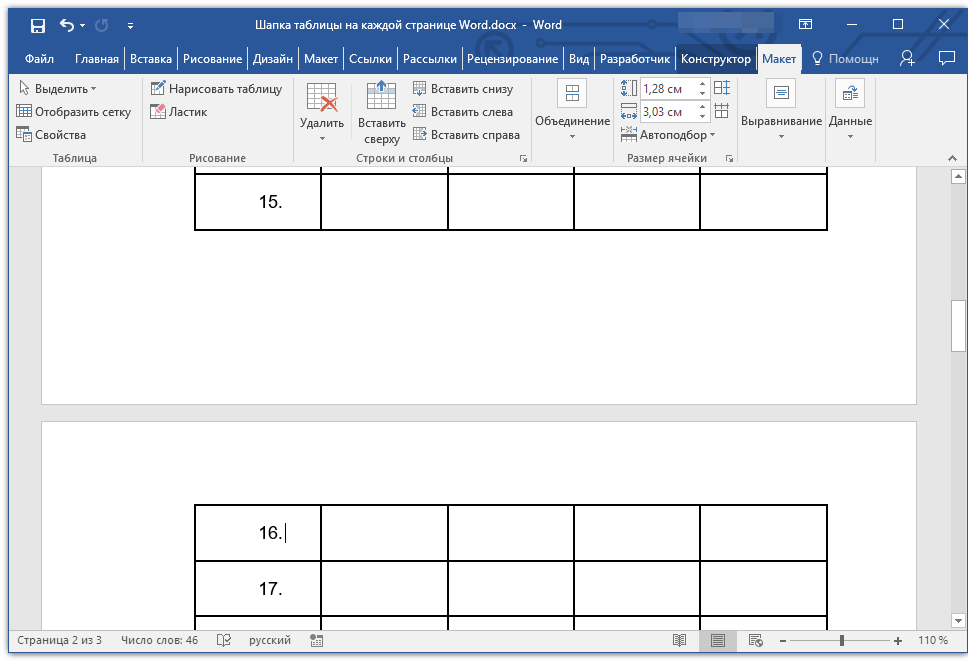Click the row height field showing 1,28 см

pyautogui.click(x=667, y=89)
